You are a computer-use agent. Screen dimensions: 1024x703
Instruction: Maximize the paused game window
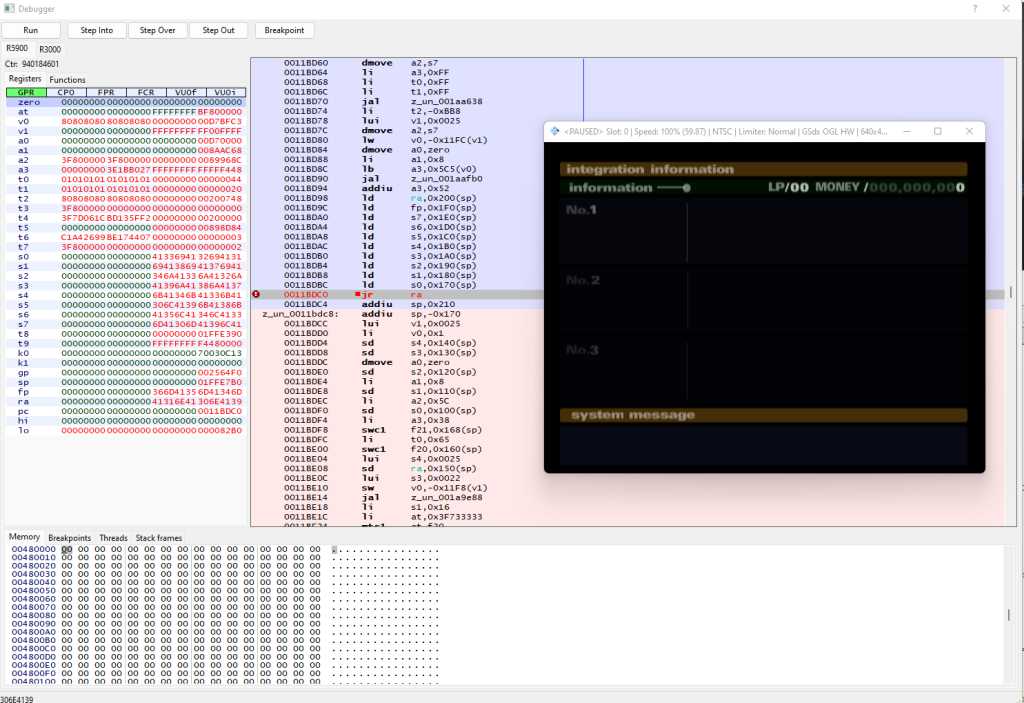tap(937, 131)
